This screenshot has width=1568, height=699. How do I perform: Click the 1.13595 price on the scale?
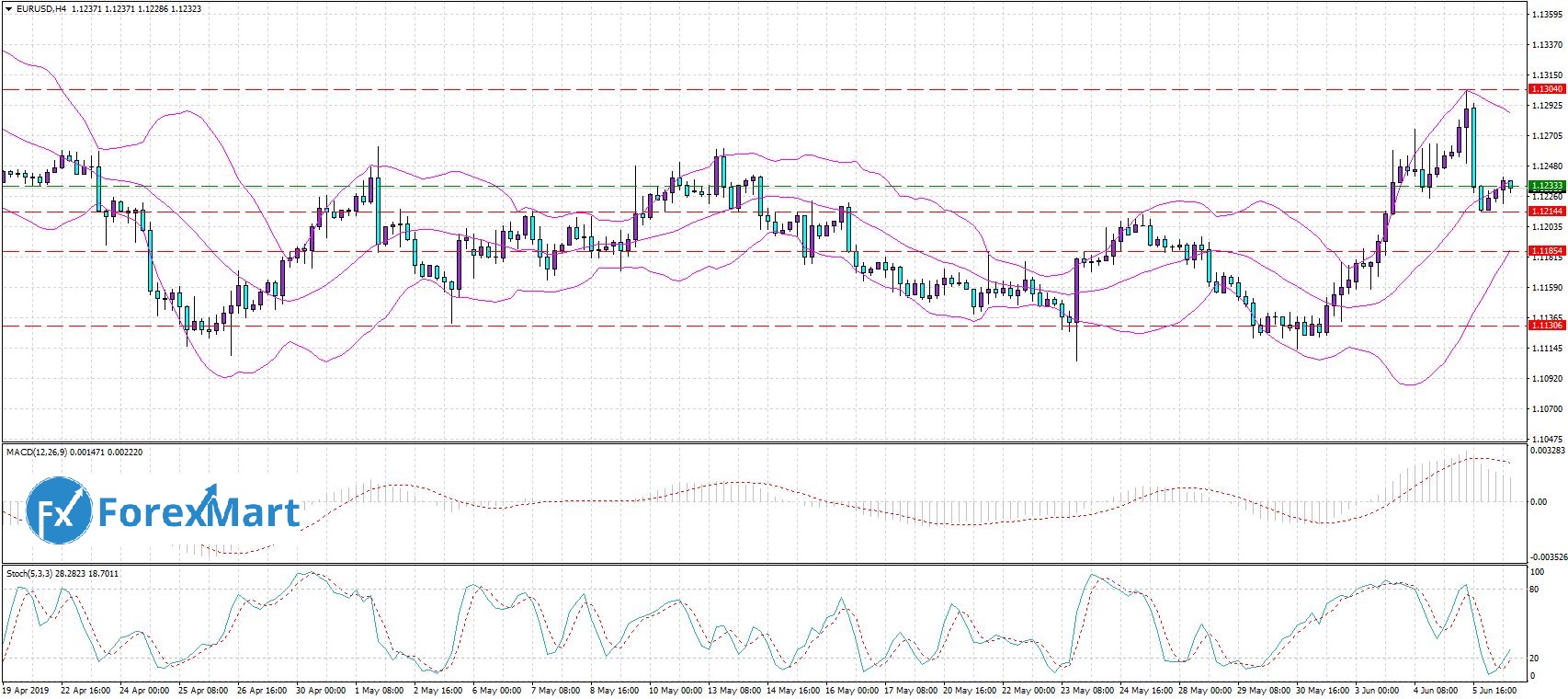point(1546,14)
